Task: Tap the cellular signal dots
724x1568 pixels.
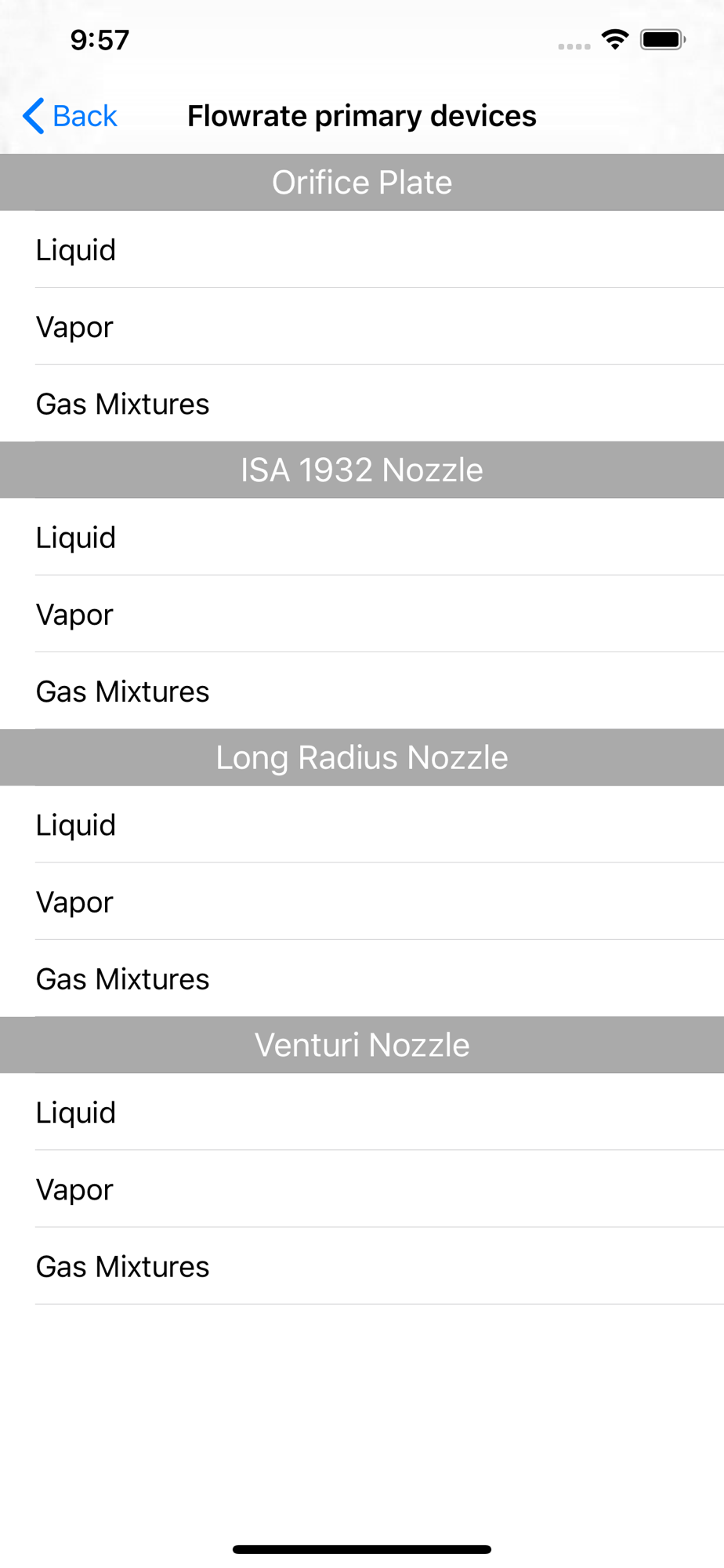Action: (574, 47)
